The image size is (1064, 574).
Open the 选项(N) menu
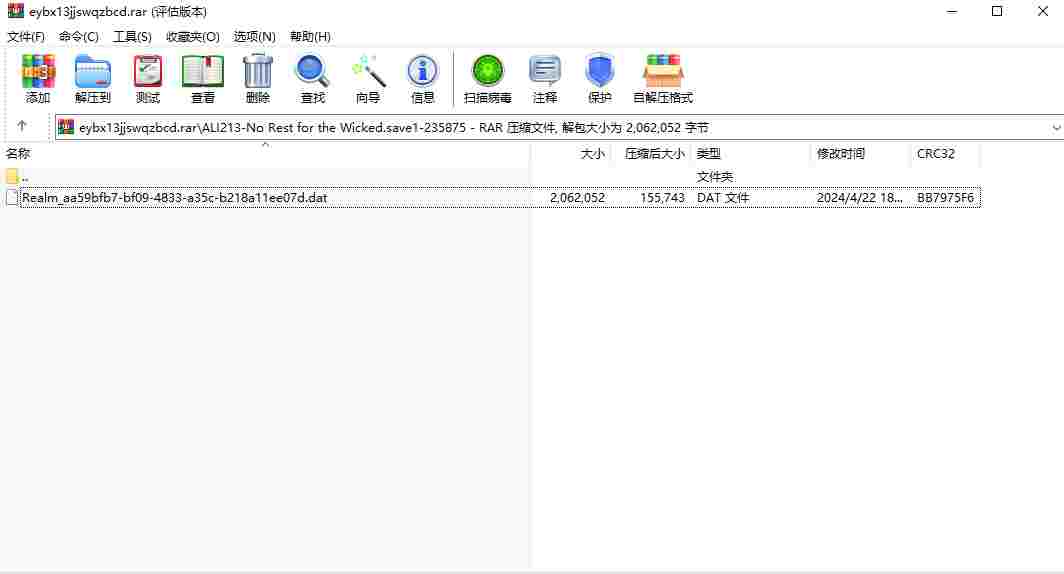254,37
